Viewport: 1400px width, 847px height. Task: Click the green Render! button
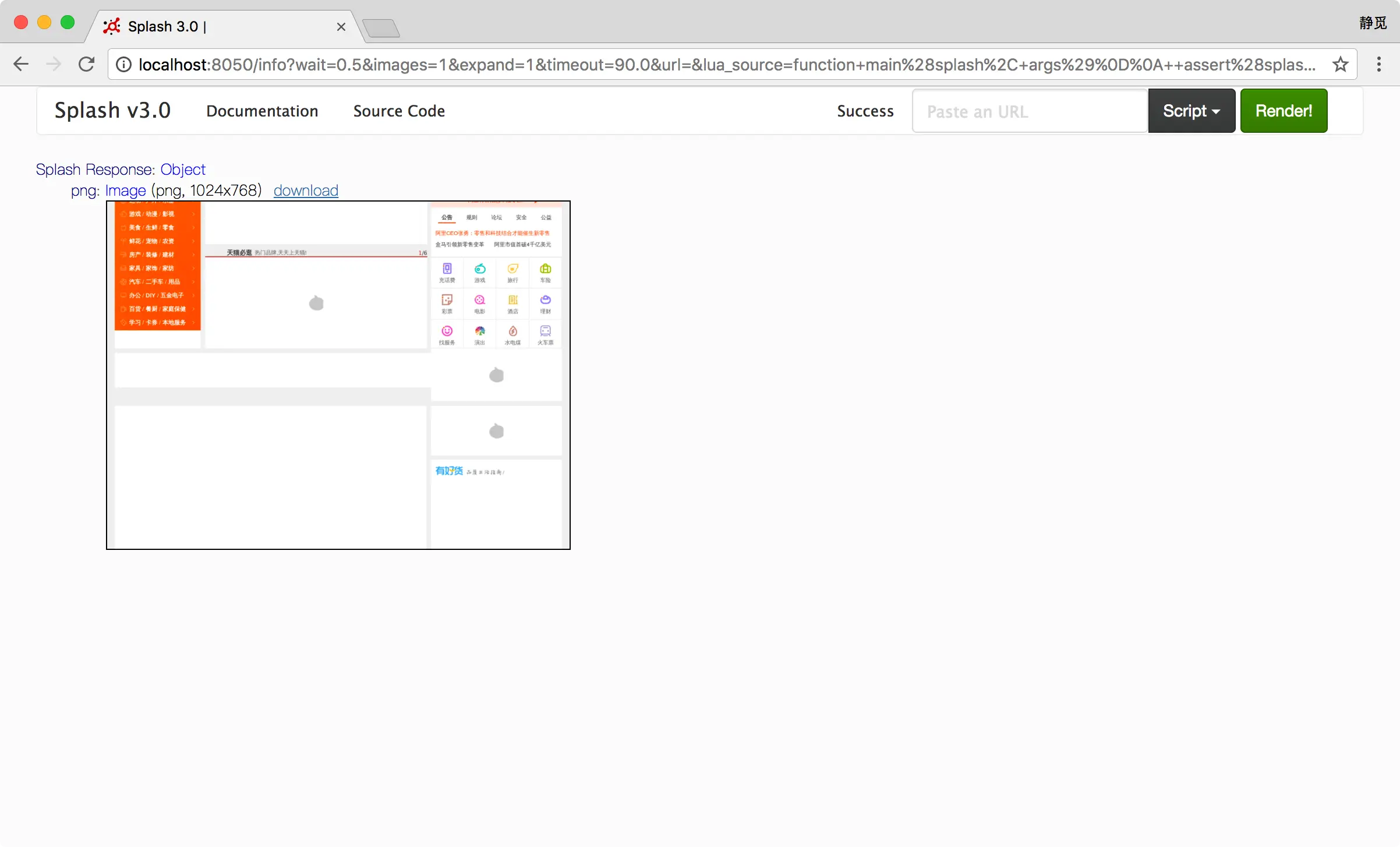point(1283,111)
